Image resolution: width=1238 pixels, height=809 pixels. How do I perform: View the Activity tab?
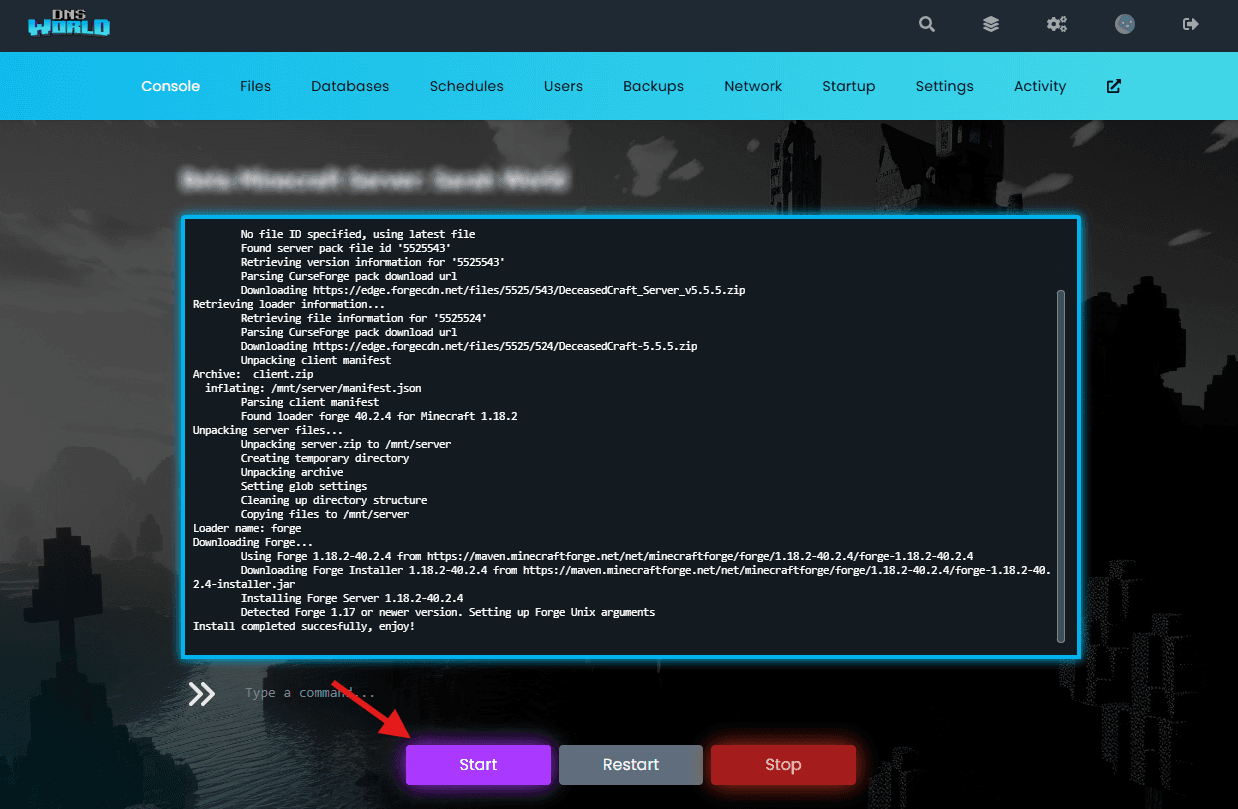pyautogui.click(x=1040, y=86)
